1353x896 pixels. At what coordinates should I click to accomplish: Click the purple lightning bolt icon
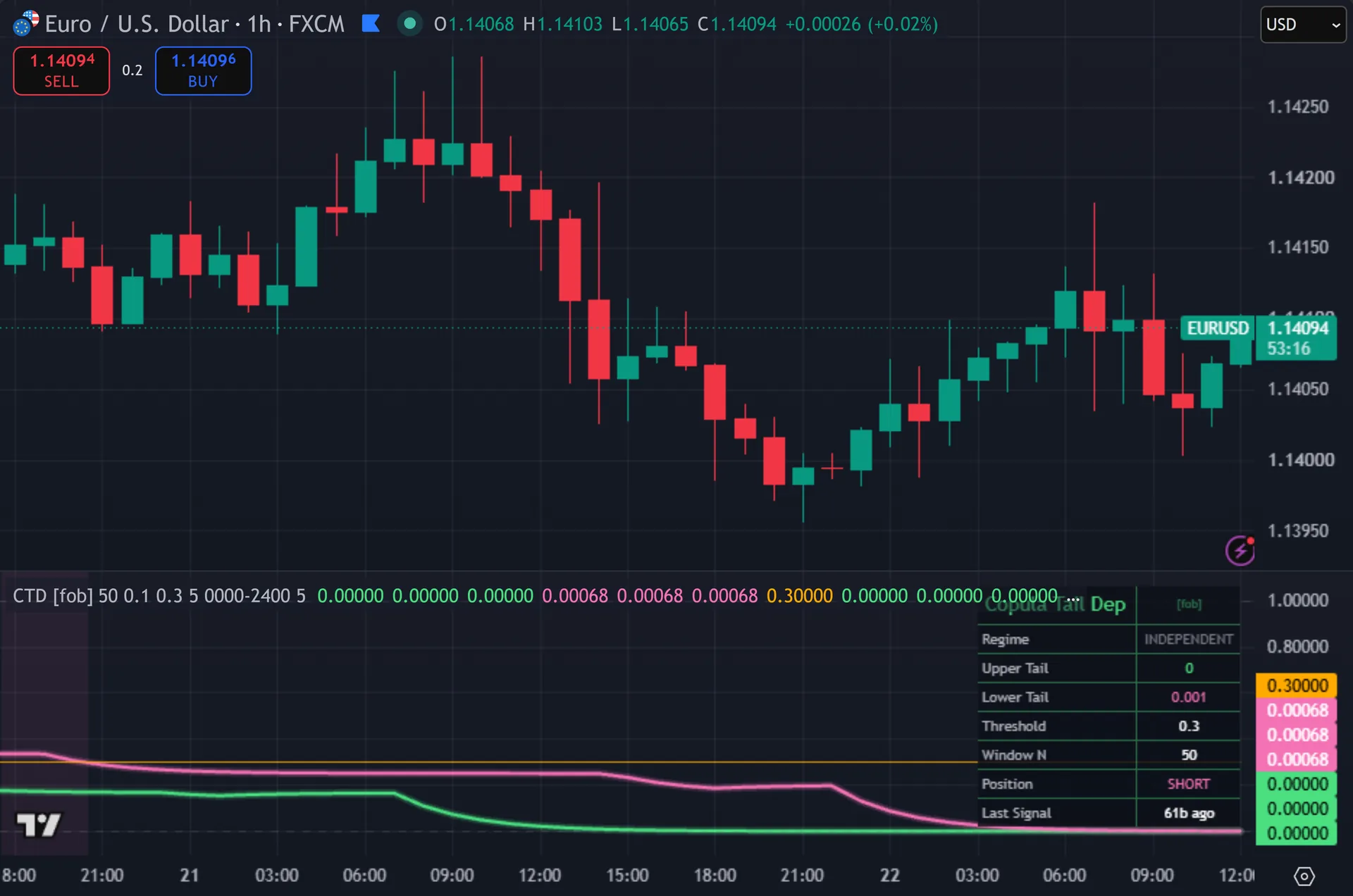1240,550
